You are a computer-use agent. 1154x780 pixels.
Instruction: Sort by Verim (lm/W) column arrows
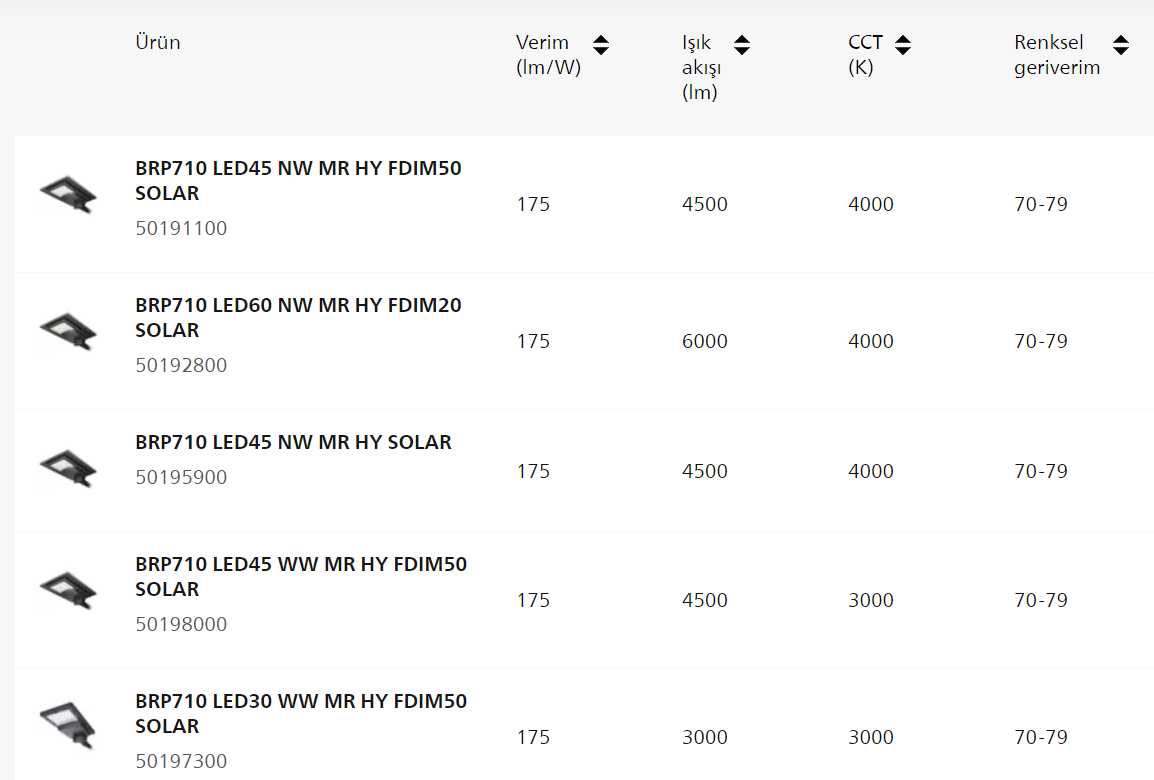(601, 45)
